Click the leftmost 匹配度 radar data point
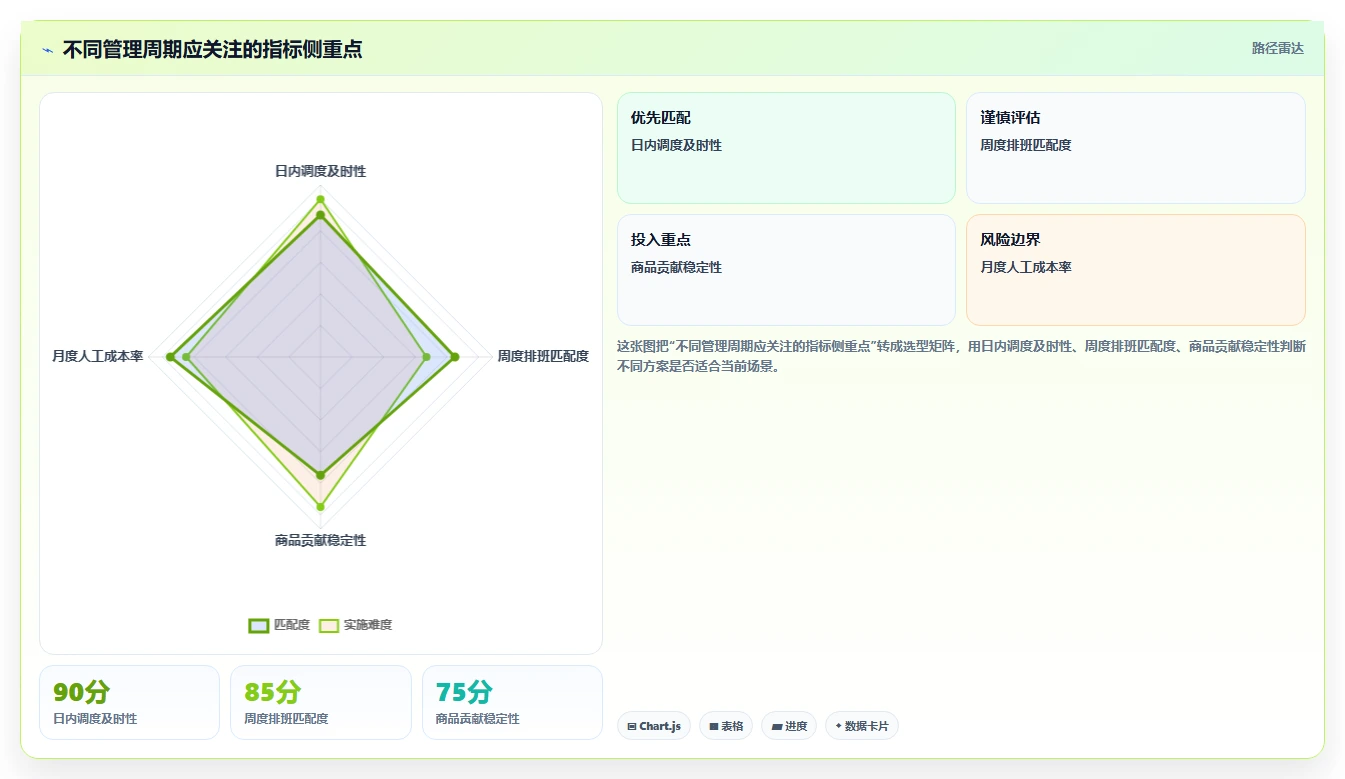1345x779 pixels. click(171, 357)
